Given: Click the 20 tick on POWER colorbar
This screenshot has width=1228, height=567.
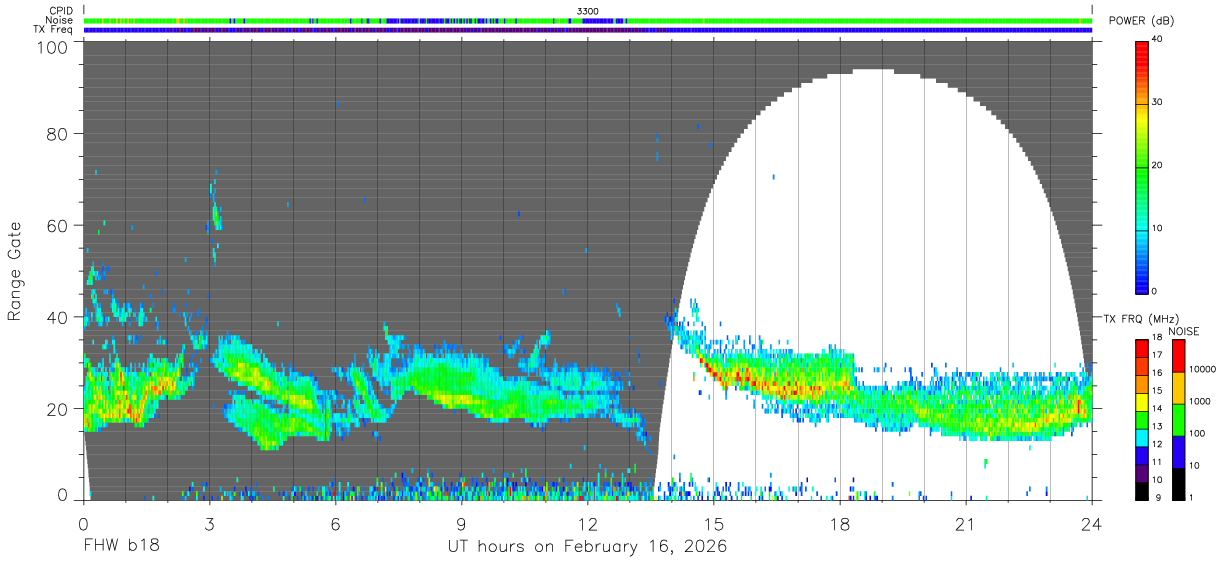Looking at the screenshot, I should click(x=1156, y=166).
